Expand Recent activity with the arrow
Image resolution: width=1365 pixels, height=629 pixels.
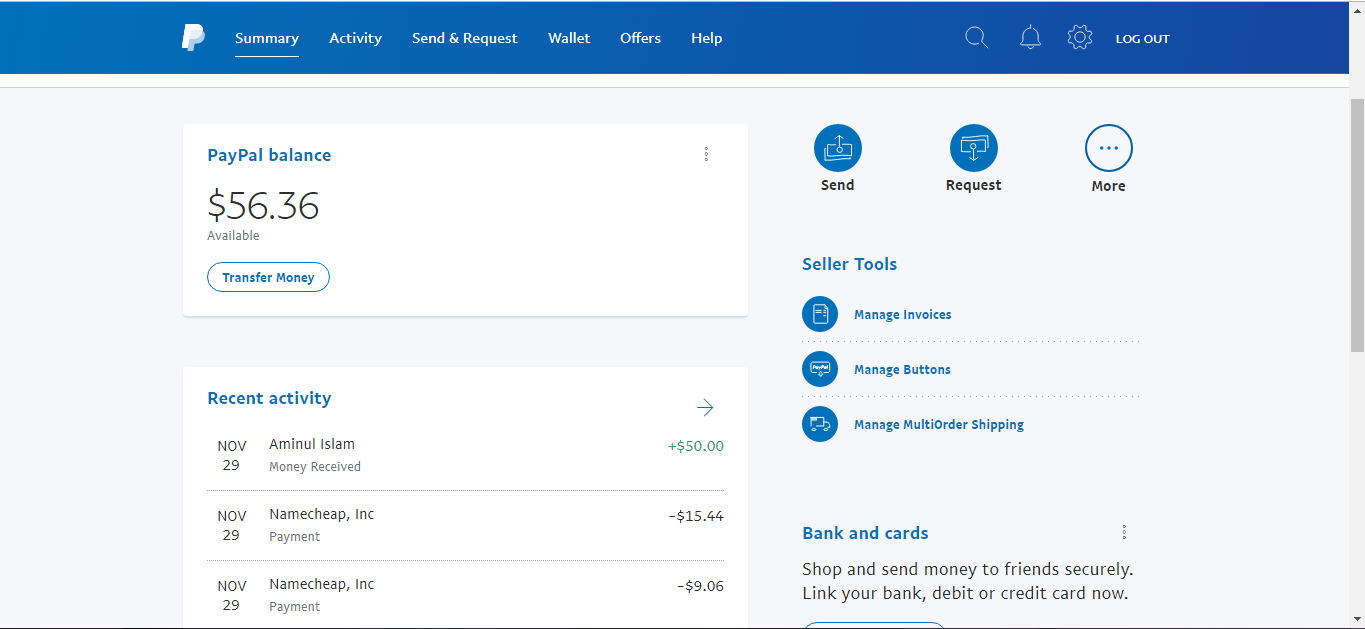pyautogui.click(x=705, y=407)
